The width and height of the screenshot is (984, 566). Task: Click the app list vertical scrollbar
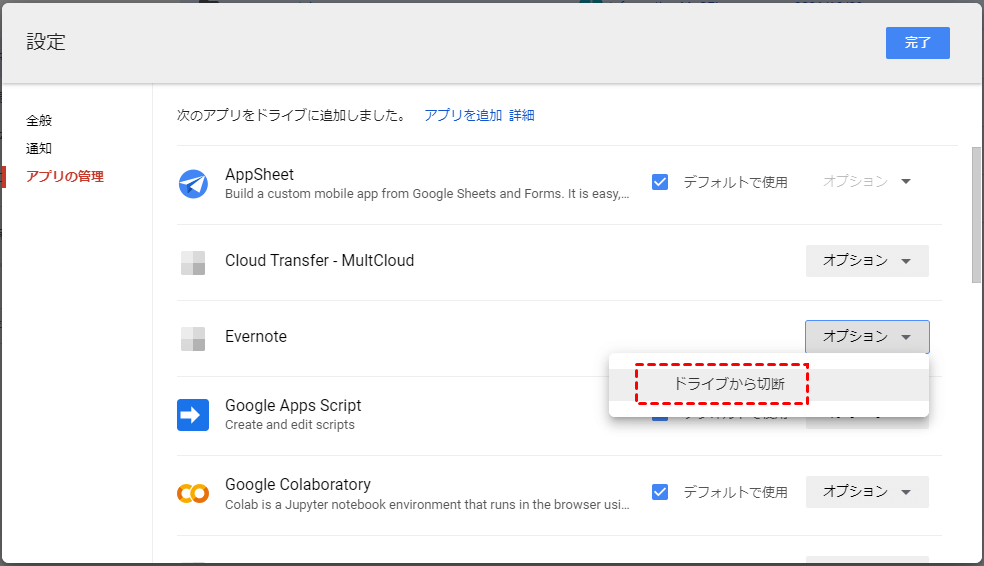point(976,215)
